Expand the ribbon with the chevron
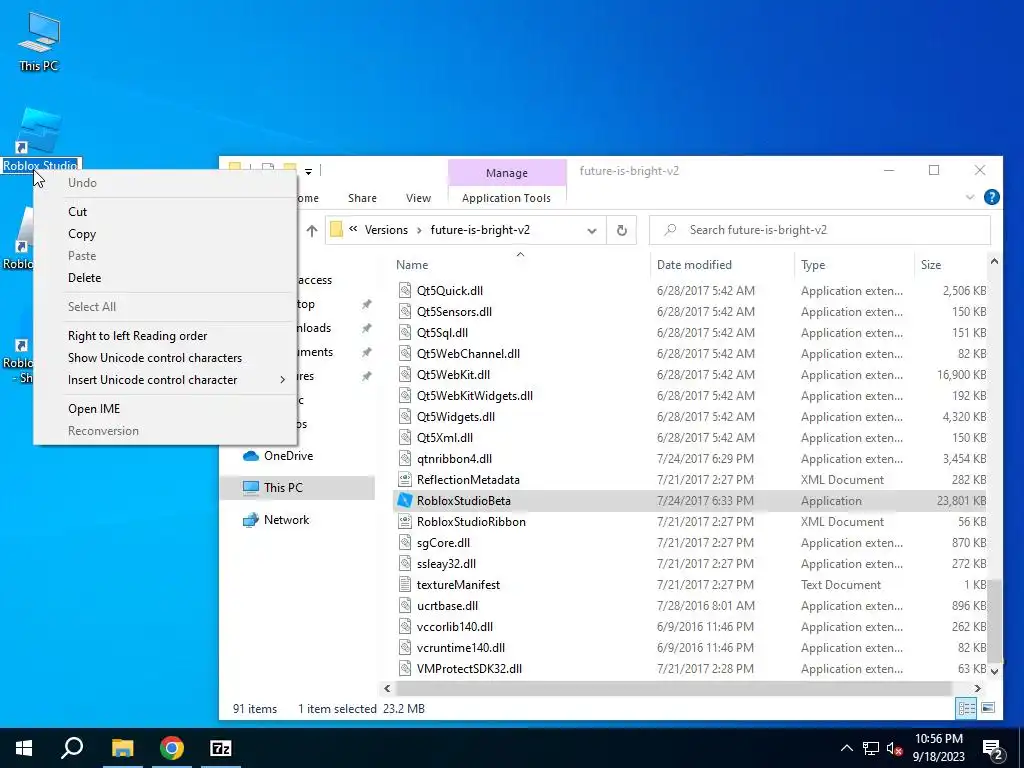Screen dimensions: 1024x768 click(x=970, y=197)
